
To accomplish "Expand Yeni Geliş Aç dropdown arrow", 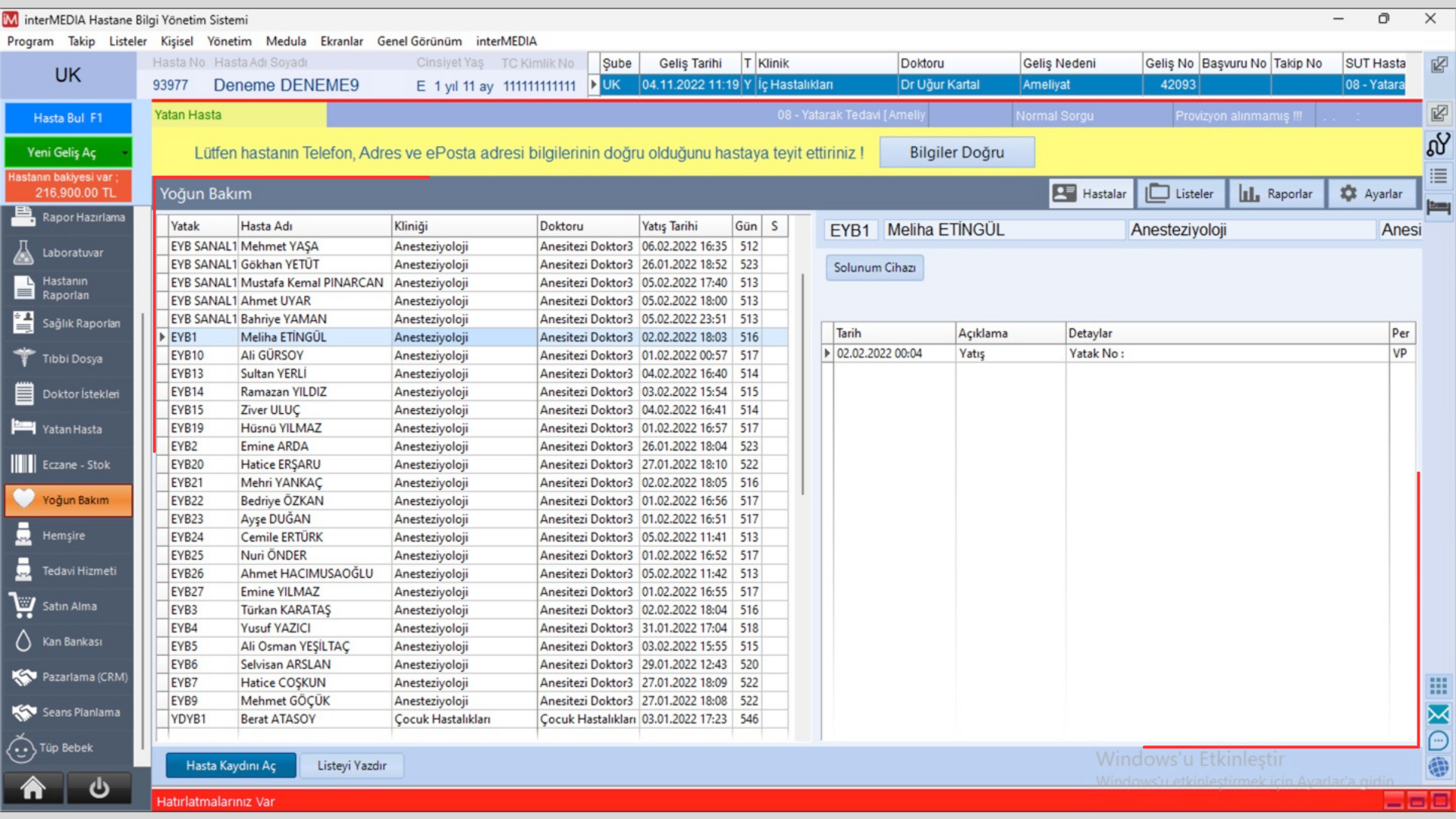I will [x=125, y=152].
